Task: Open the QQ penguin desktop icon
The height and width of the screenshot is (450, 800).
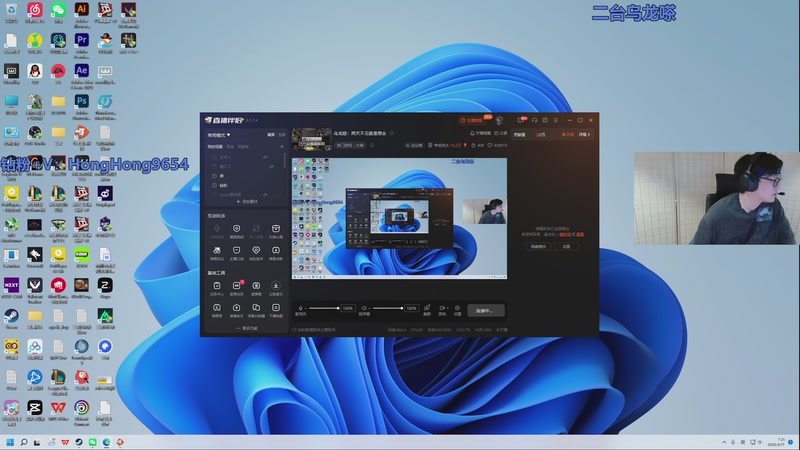Action: (35, 71)
